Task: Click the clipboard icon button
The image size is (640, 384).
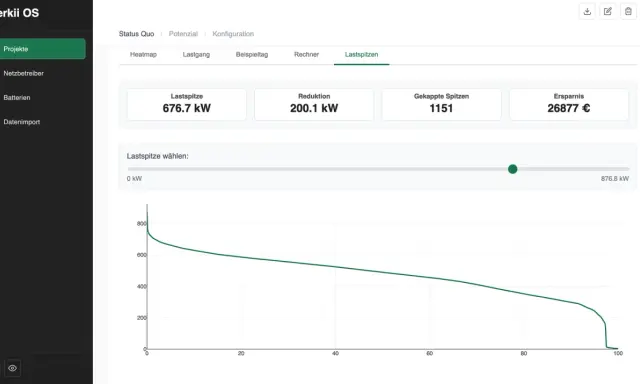Action: click(628, 11)
